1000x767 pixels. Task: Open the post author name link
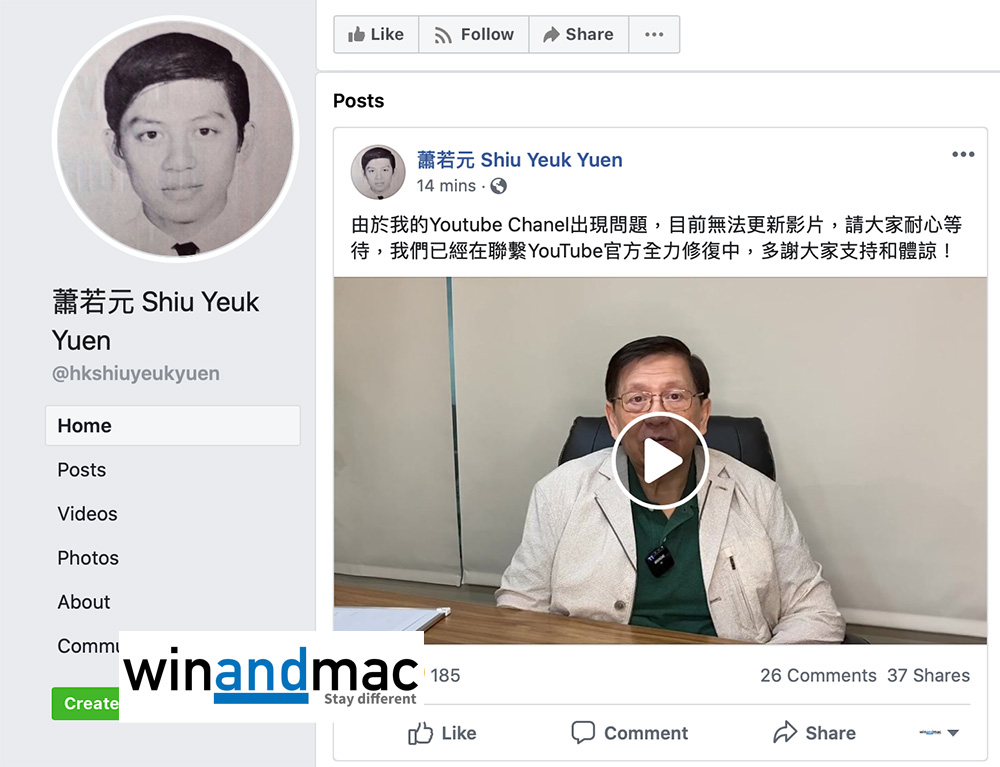520,159
